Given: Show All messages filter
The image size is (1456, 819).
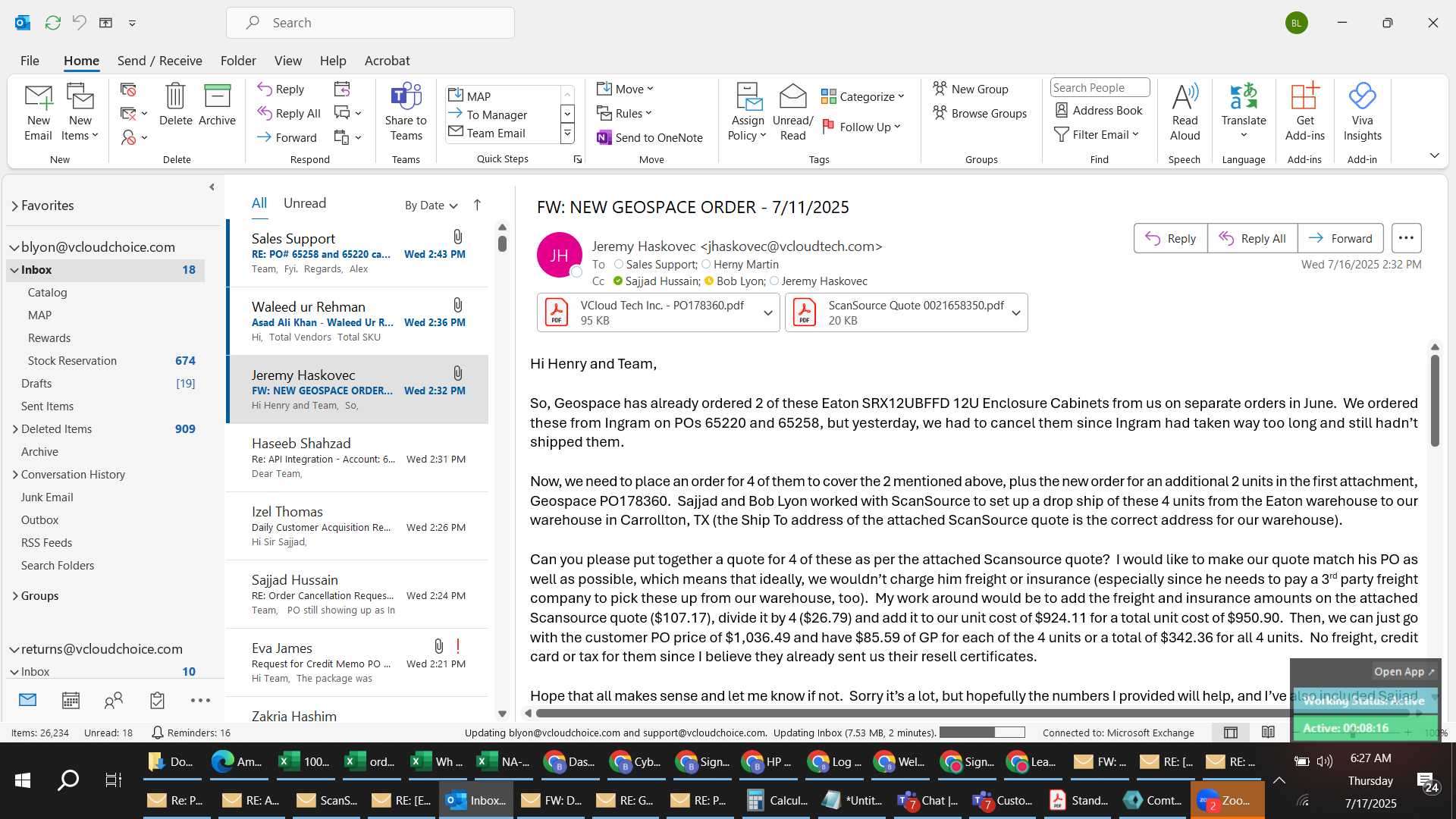Looking at the screenshot, I should (x=259, y=203).
